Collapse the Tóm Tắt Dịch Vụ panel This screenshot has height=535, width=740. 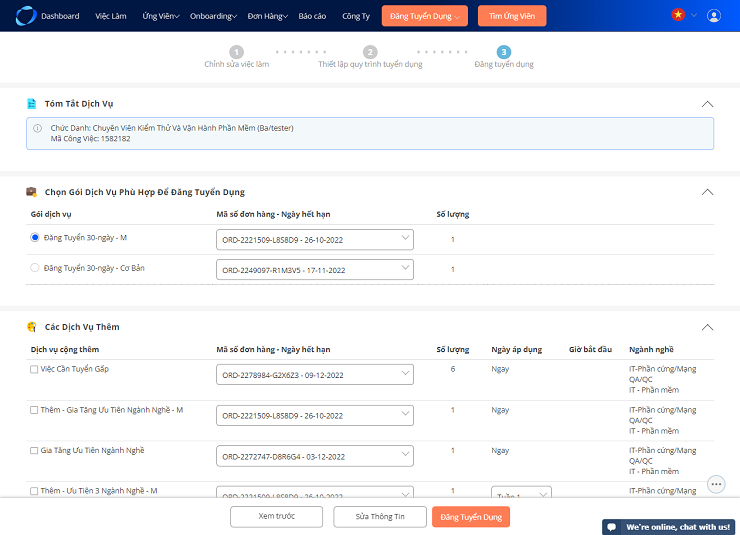(707, 104)
